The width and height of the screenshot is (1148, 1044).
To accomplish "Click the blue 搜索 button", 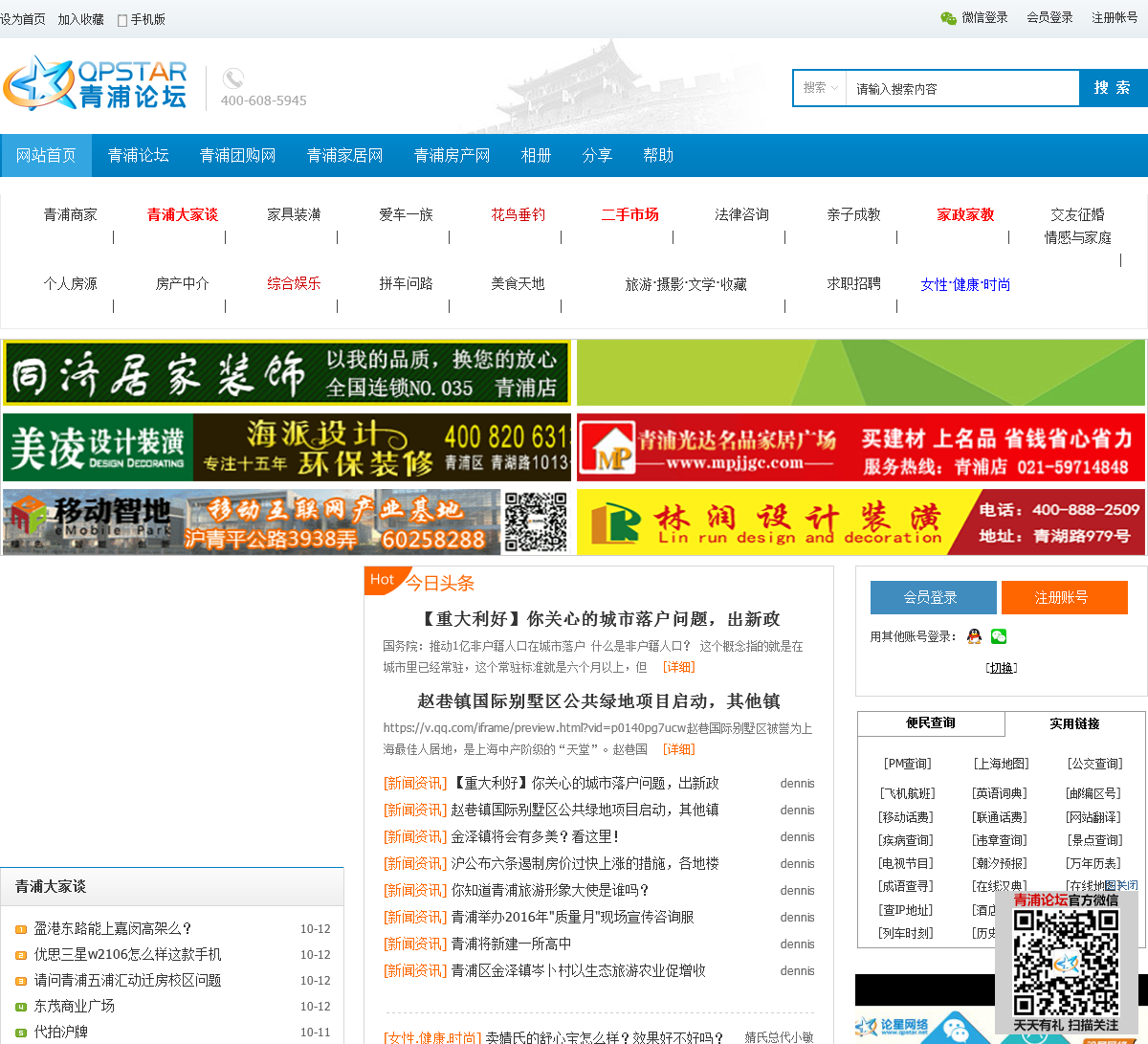I will 1113,88.
